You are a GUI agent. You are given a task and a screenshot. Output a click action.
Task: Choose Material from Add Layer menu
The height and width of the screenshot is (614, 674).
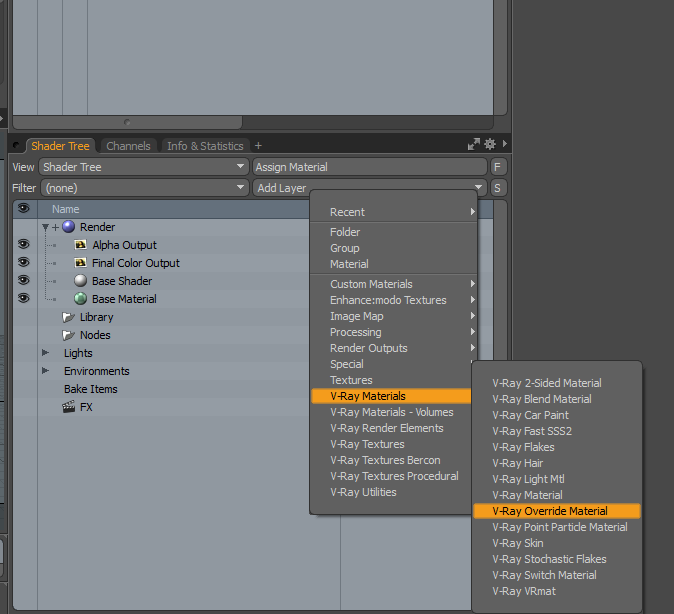tap(393, 264)
